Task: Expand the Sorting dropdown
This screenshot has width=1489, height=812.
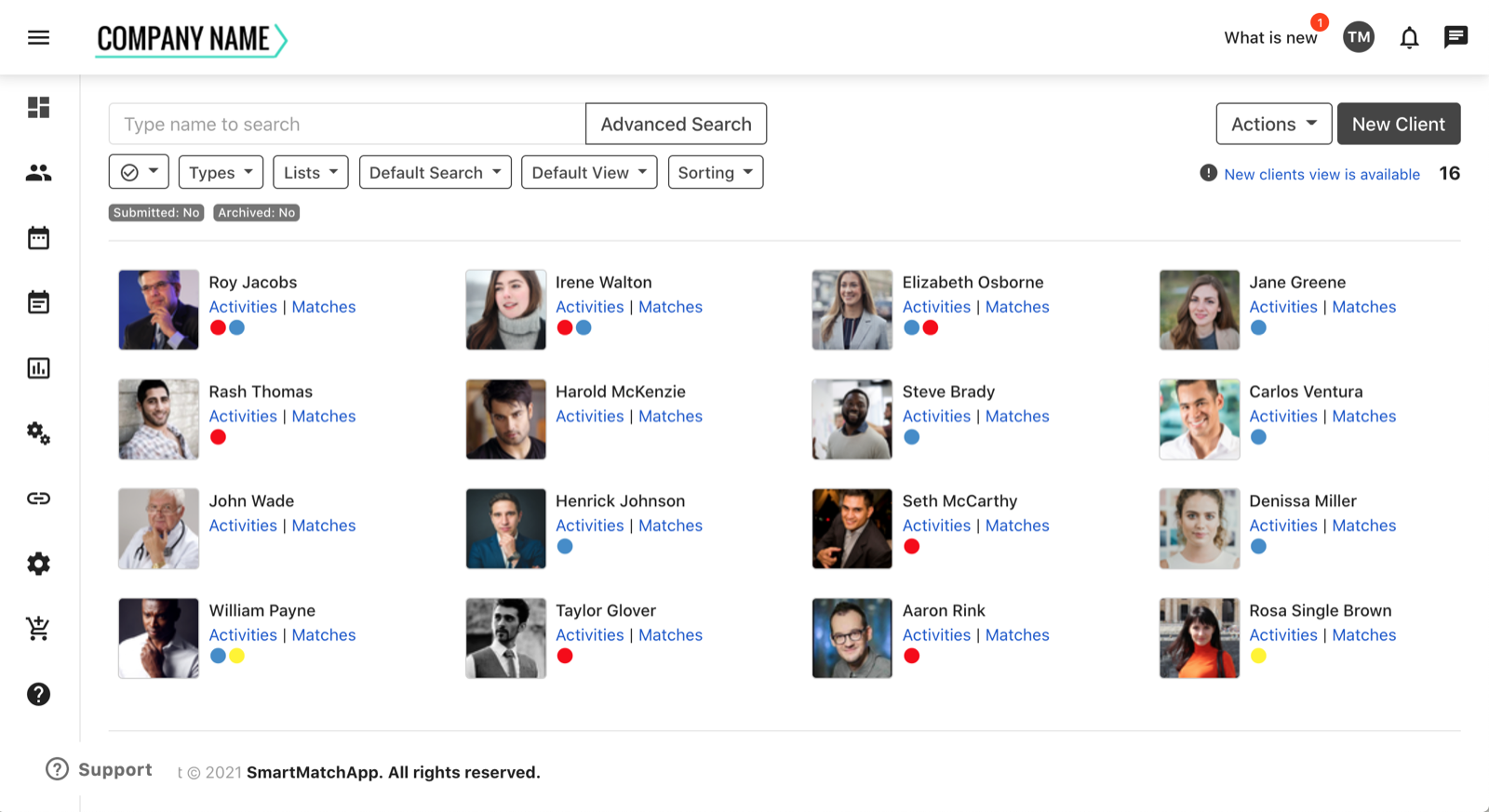Action: click(715, 173)
